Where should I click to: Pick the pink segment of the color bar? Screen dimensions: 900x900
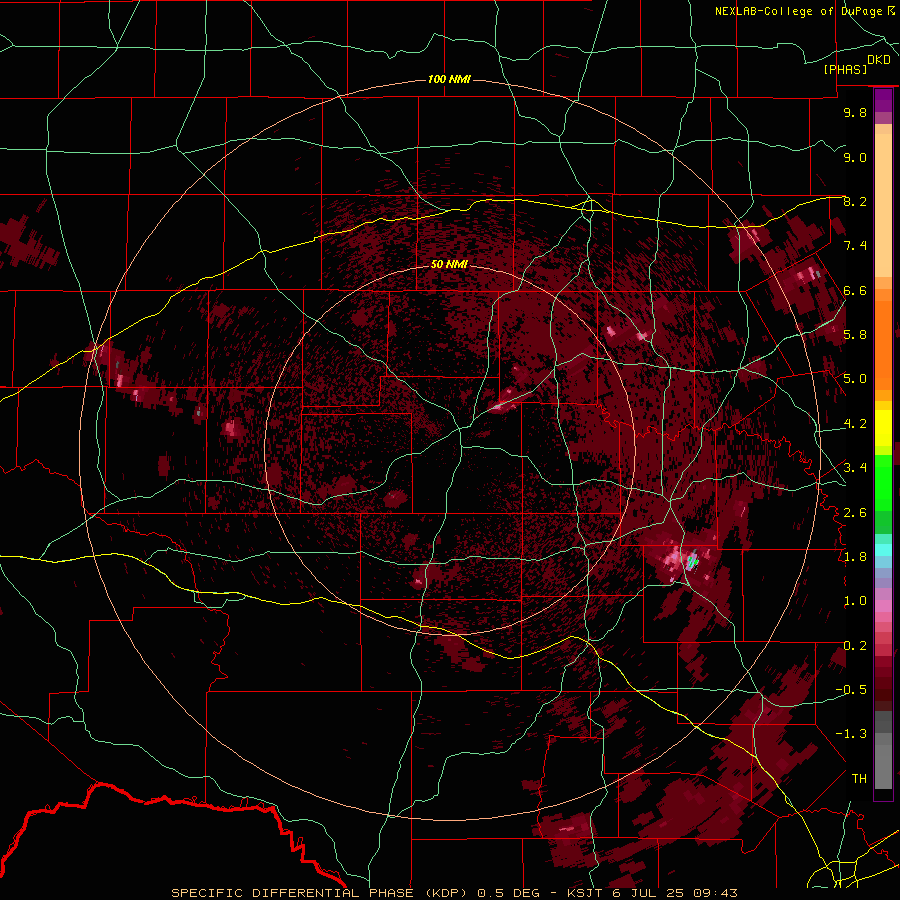coord(883,606)
